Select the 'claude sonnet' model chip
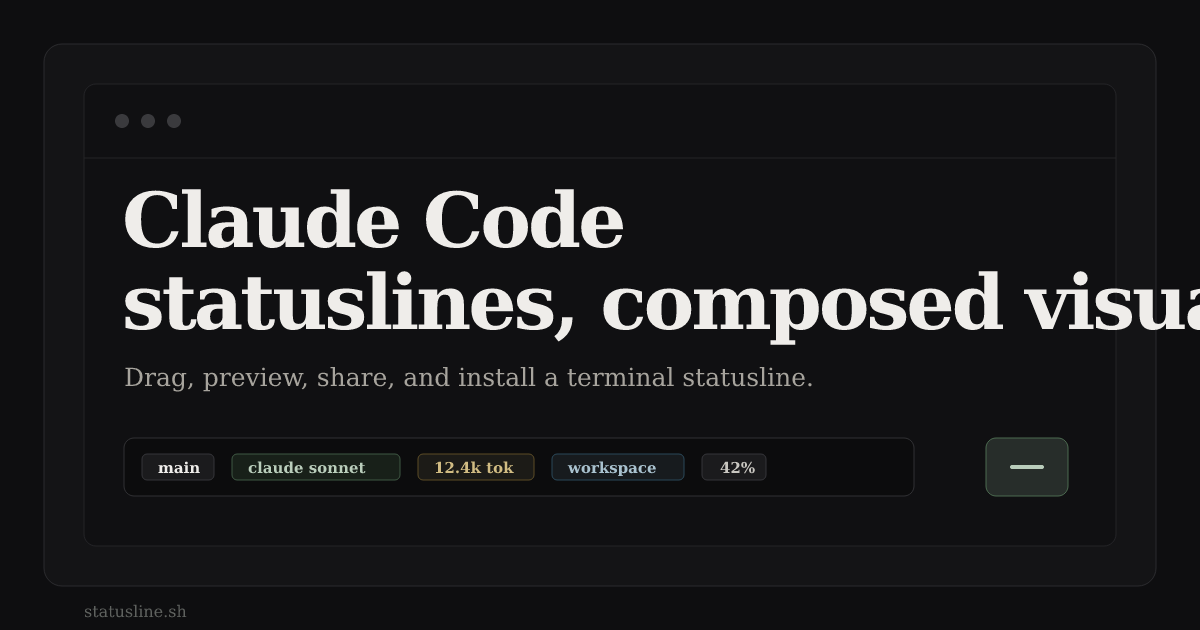This screenshot has width=1200, height=630. [x=316, y=467]
